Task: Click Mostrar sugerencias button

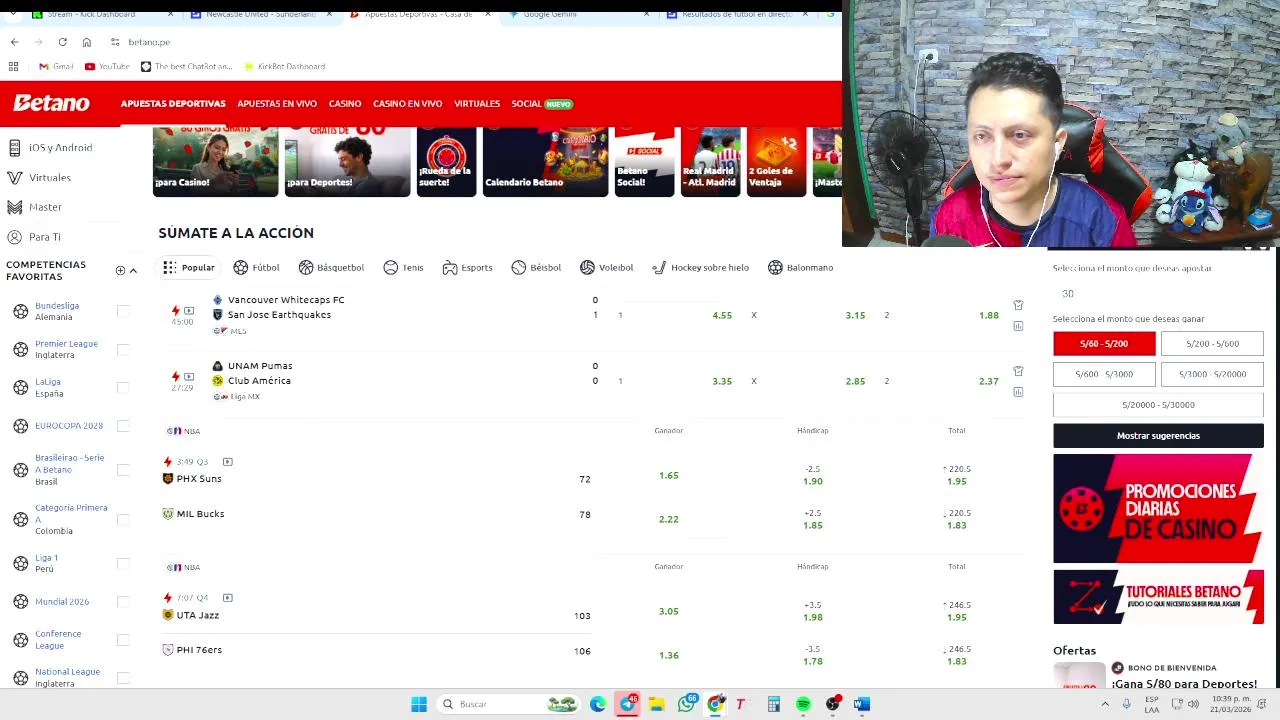Action: tap(1158, 435)
